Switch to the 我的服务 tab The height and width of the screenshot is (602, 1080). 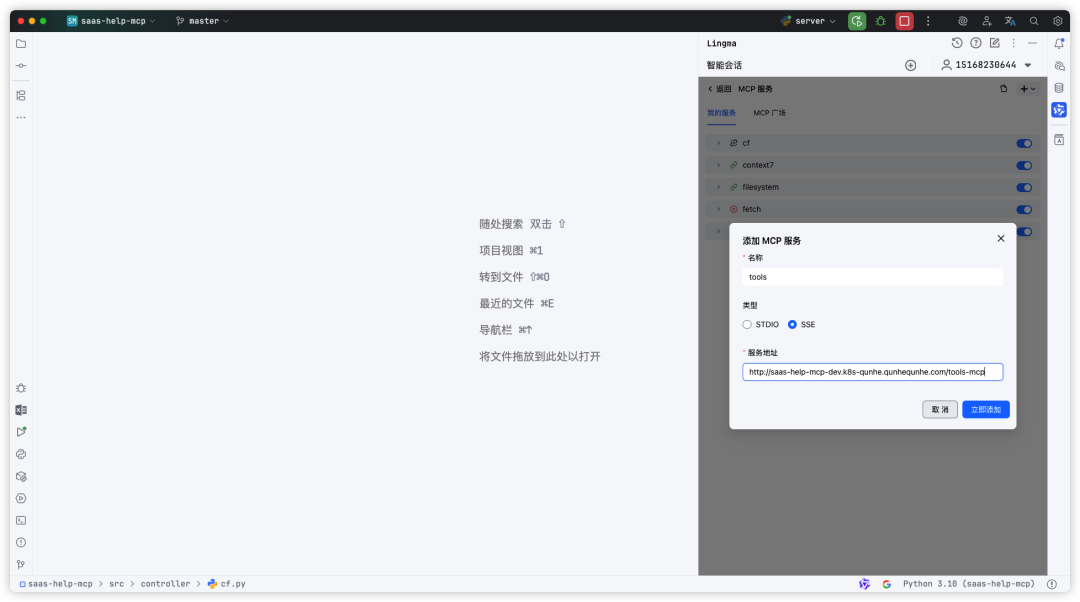tap(721, 113)
